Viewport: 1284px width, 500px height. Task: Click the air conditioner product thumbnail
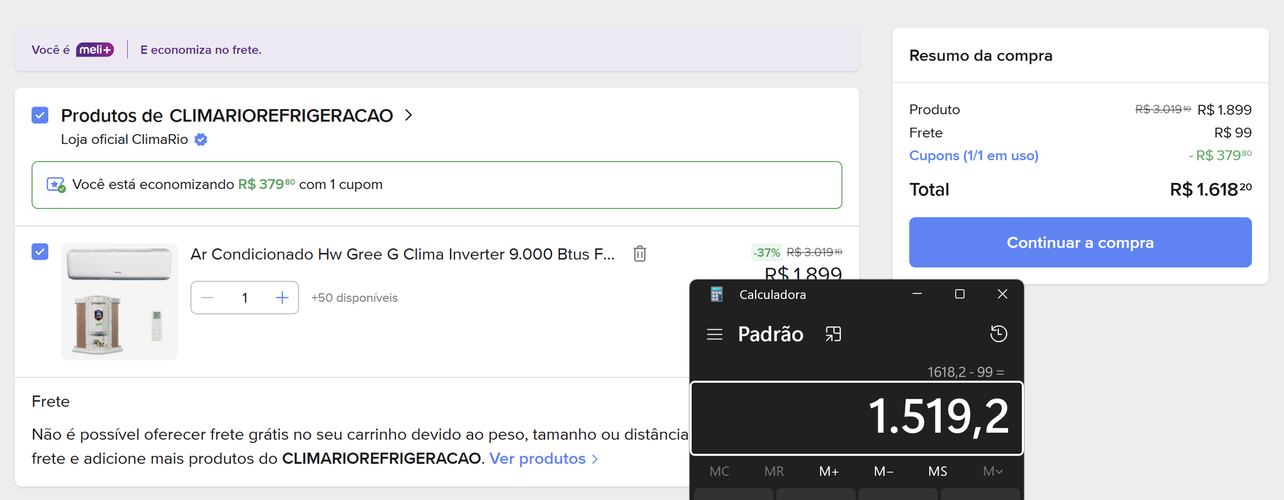point(119,301)
